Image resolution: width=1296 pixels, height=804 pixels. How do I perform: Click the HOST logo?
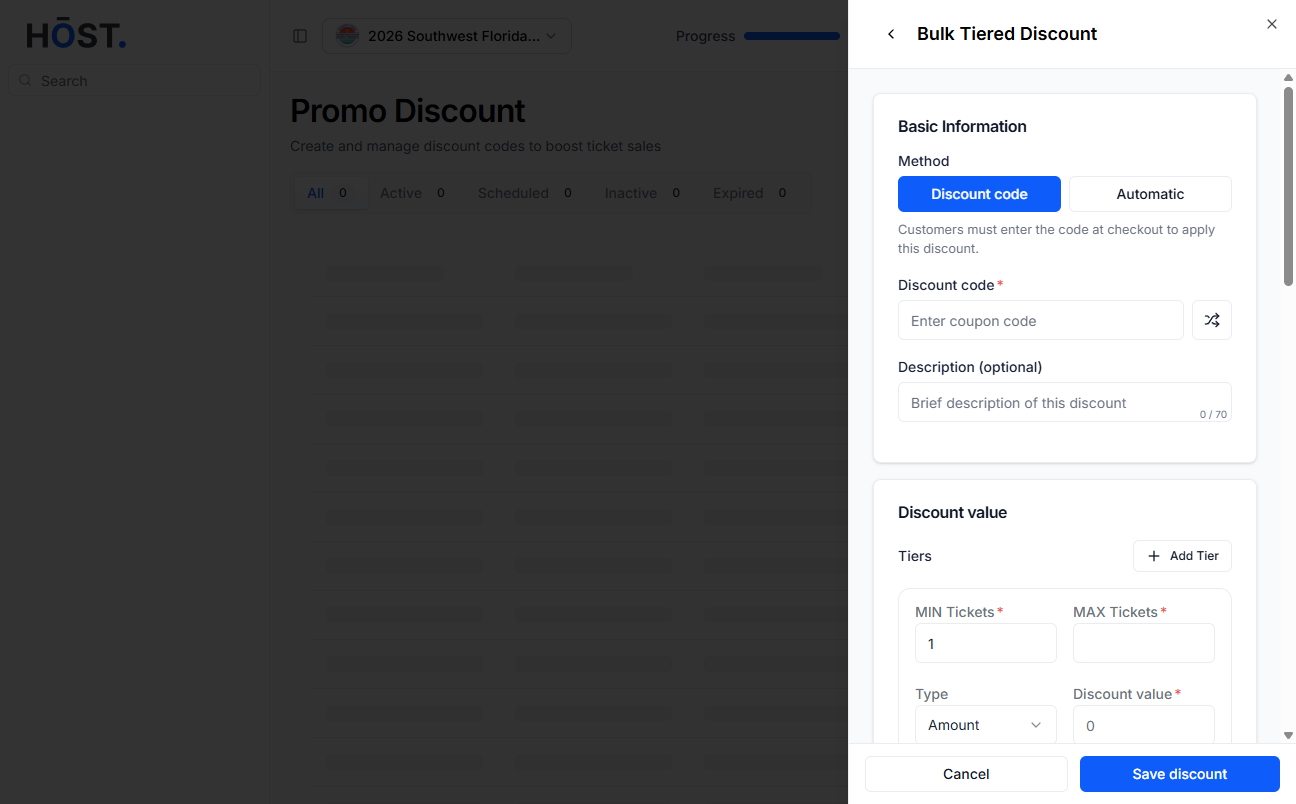pos(76,36)
